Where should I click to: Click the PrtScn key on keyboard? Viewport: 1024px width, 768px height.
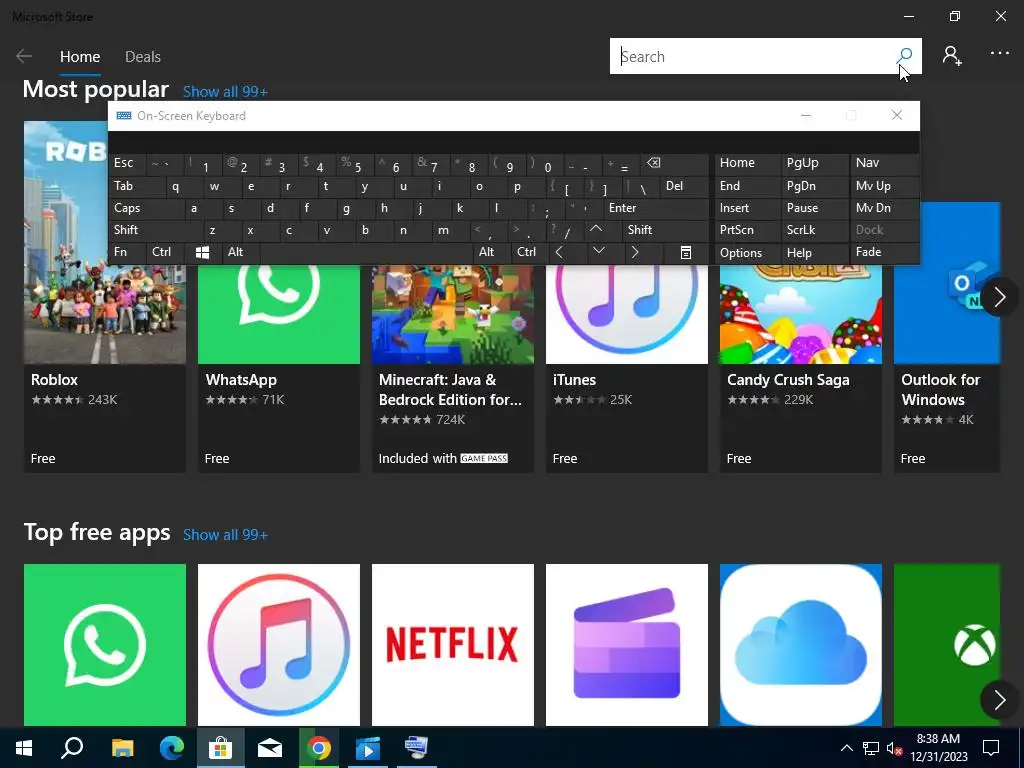coord(747,230)
